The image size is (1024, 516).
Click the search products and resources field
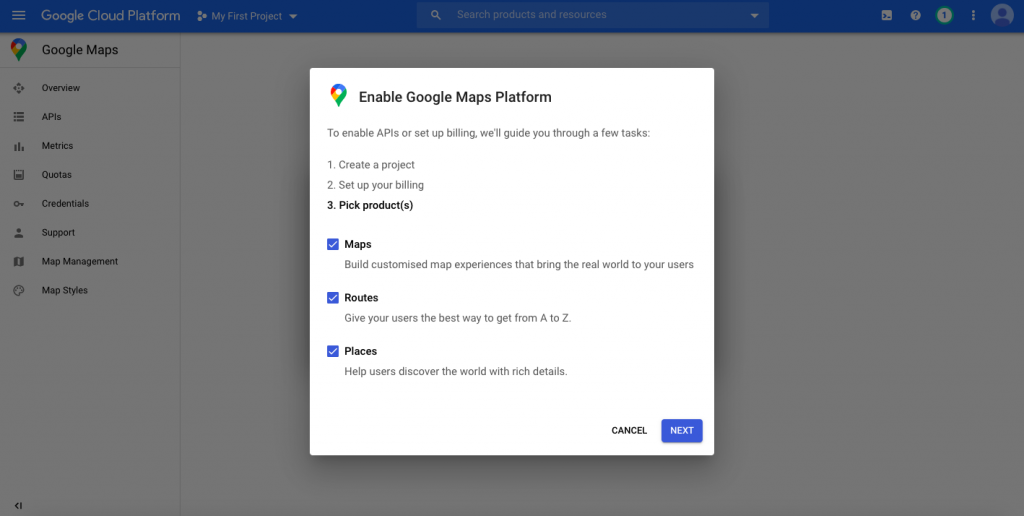tap(590, 15)
